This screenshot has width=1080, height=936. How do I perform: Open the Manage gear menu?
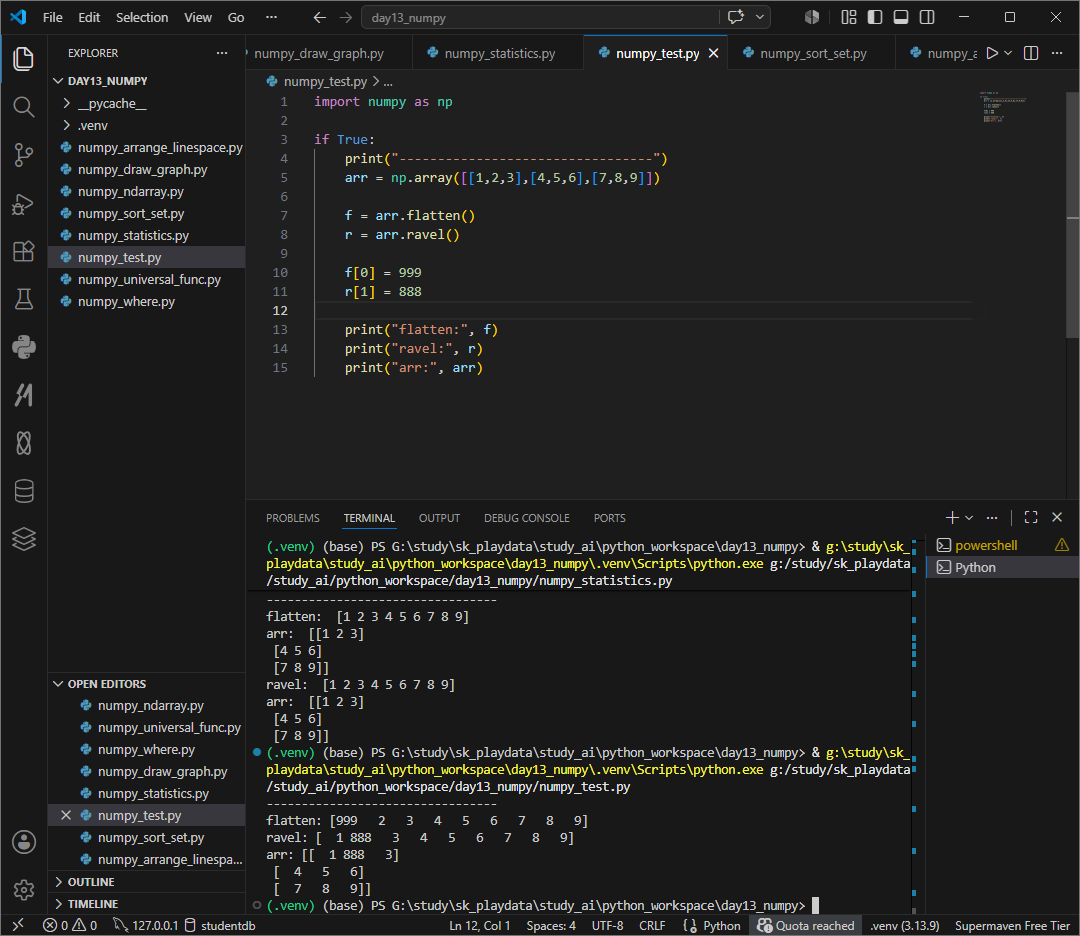click(x=23, y=890)
